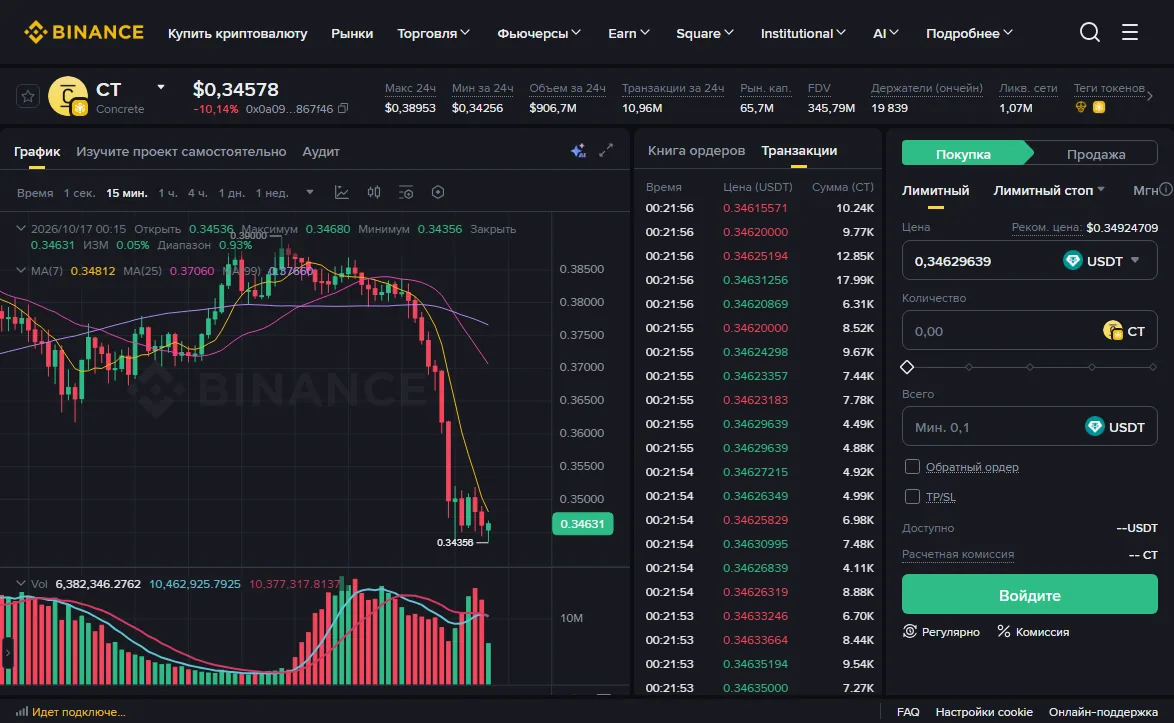
Task: Expand the Фьючерсы menu
Action: [x=539, y=33]
